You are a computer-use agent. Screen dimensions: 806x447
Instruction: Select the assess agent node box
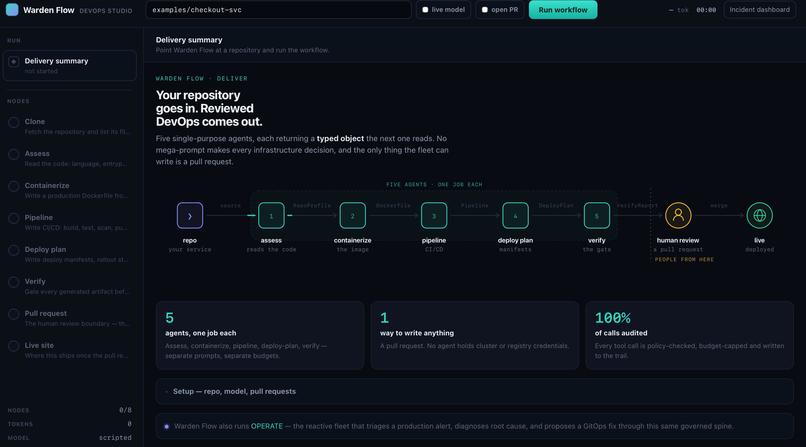tap(271, 215)
